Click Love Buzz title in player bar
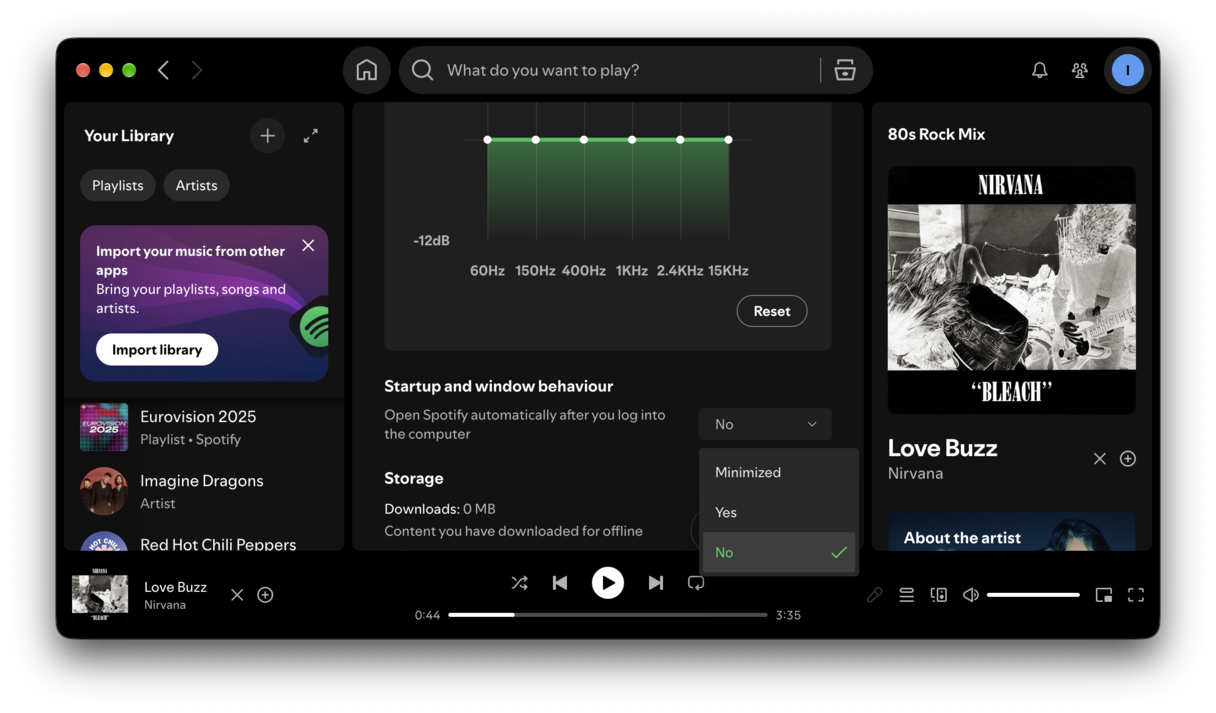This screenshot has height=713, width=1216. (175, 587)
